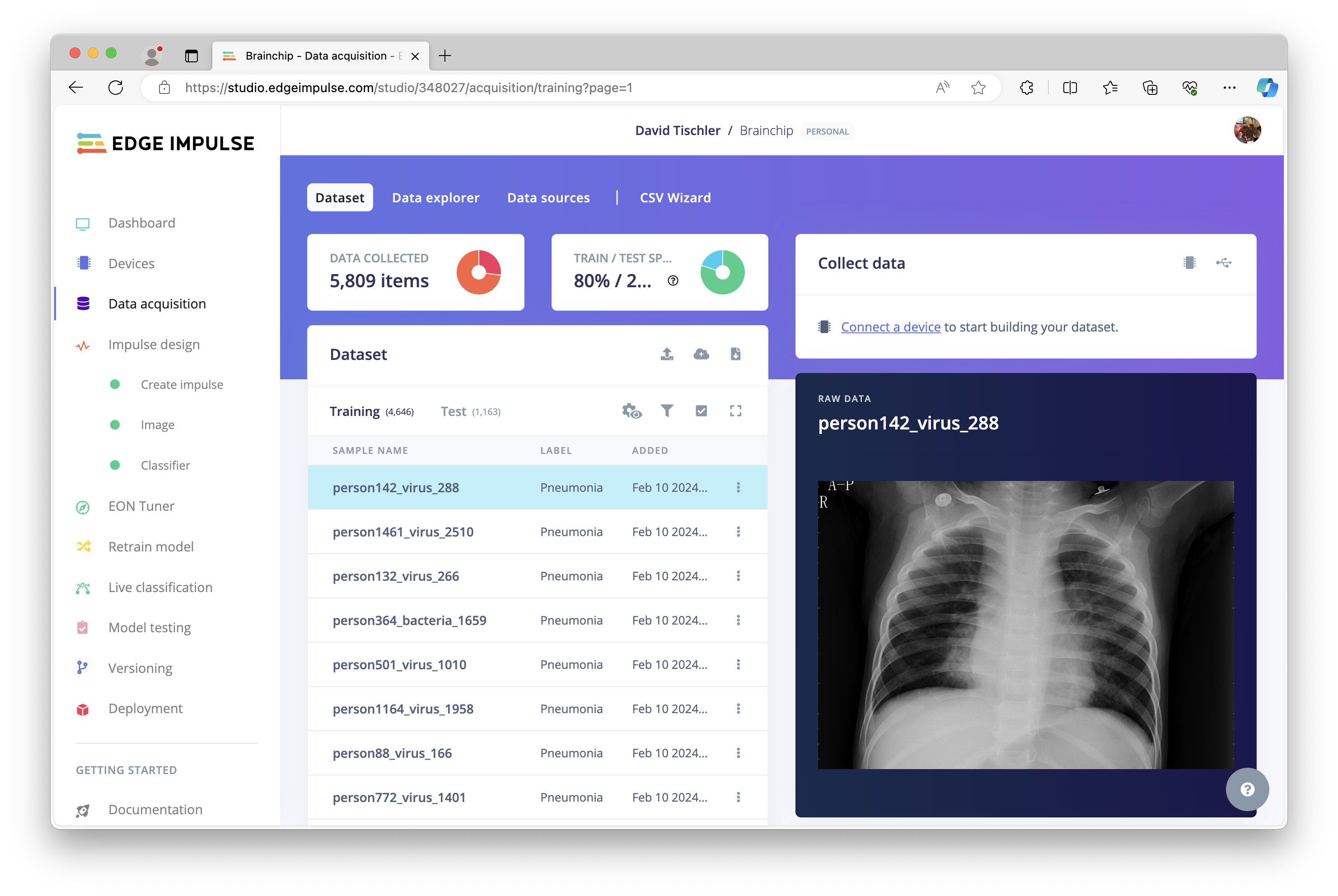
Task: Switch to the CSV Wizard tab
Action: [x=676, y=197]
